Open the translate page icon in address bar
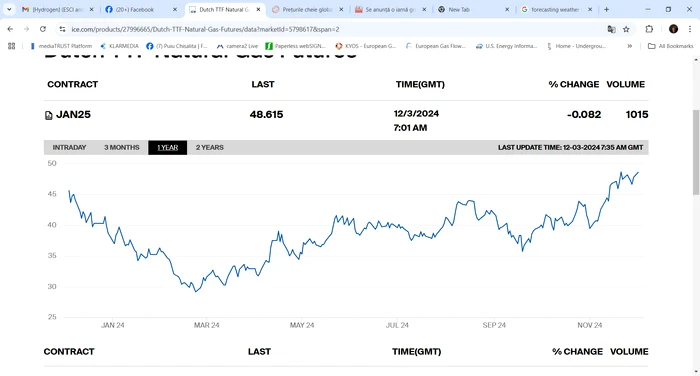 coord(611,29)
